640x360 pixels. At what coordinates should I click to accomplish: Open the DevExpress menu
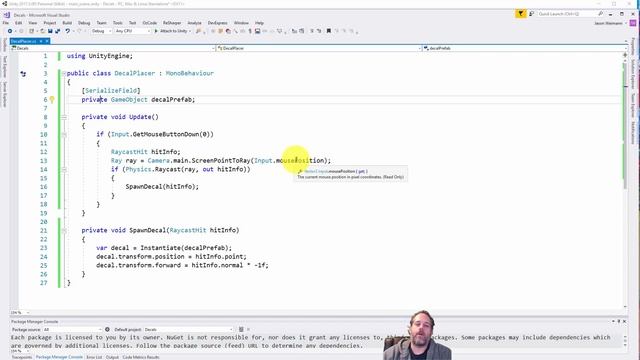[218, 23]
